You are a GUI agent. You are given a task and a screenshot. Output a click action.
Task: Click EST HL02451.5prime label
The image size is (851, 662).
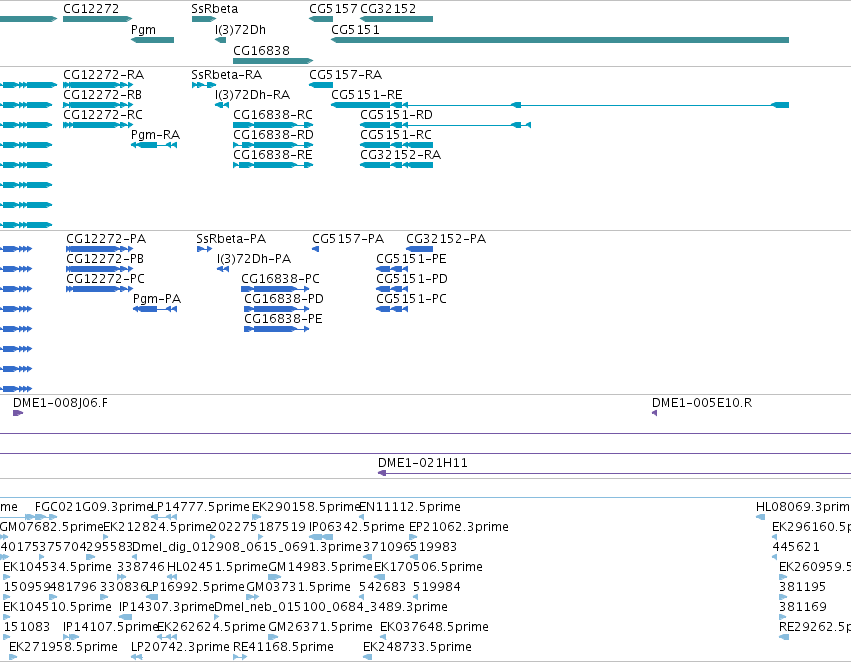(217, 568)
